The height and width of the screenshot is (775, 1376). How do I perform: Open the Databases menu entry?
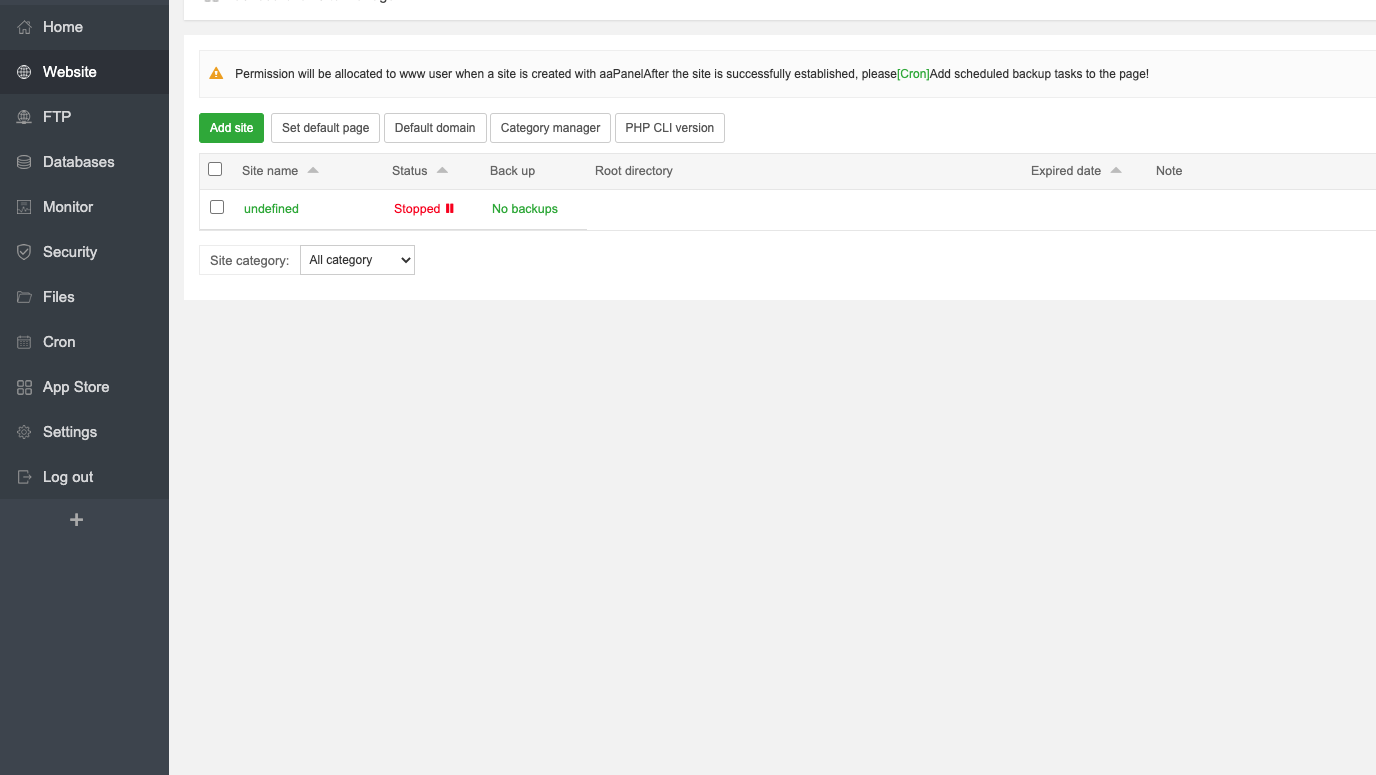click(x=84, y=162)
